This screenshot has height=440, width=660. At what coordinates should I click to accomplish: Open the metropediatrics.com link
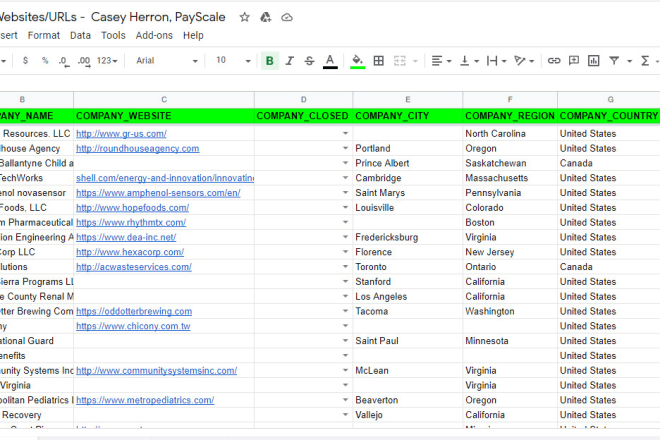145,400
